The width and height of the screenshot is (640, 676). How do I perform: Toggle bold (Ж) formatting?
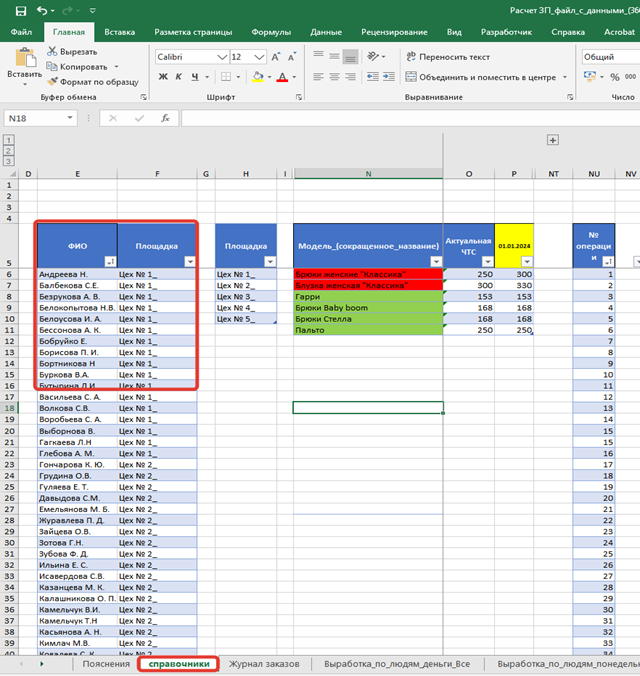tap(163, 77)
